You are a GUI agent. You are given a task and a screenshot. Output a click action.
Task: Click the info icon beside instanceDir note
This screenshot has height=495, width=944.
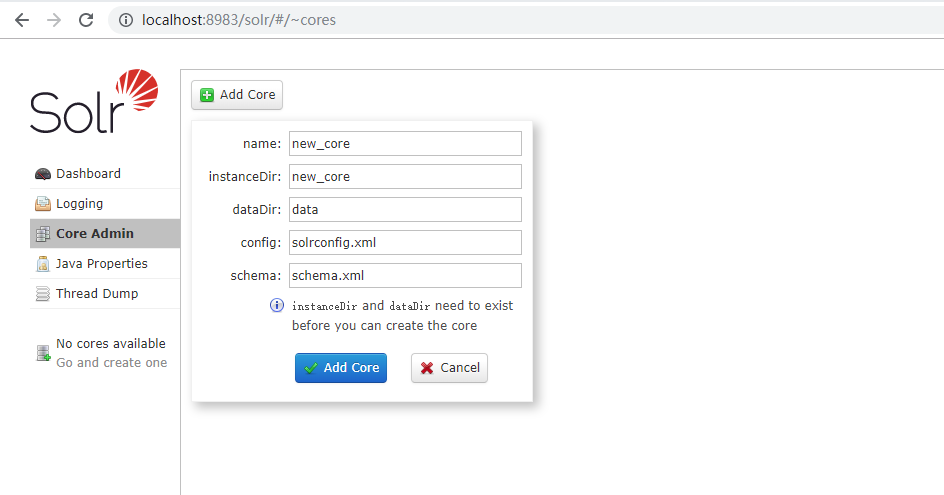276,305
